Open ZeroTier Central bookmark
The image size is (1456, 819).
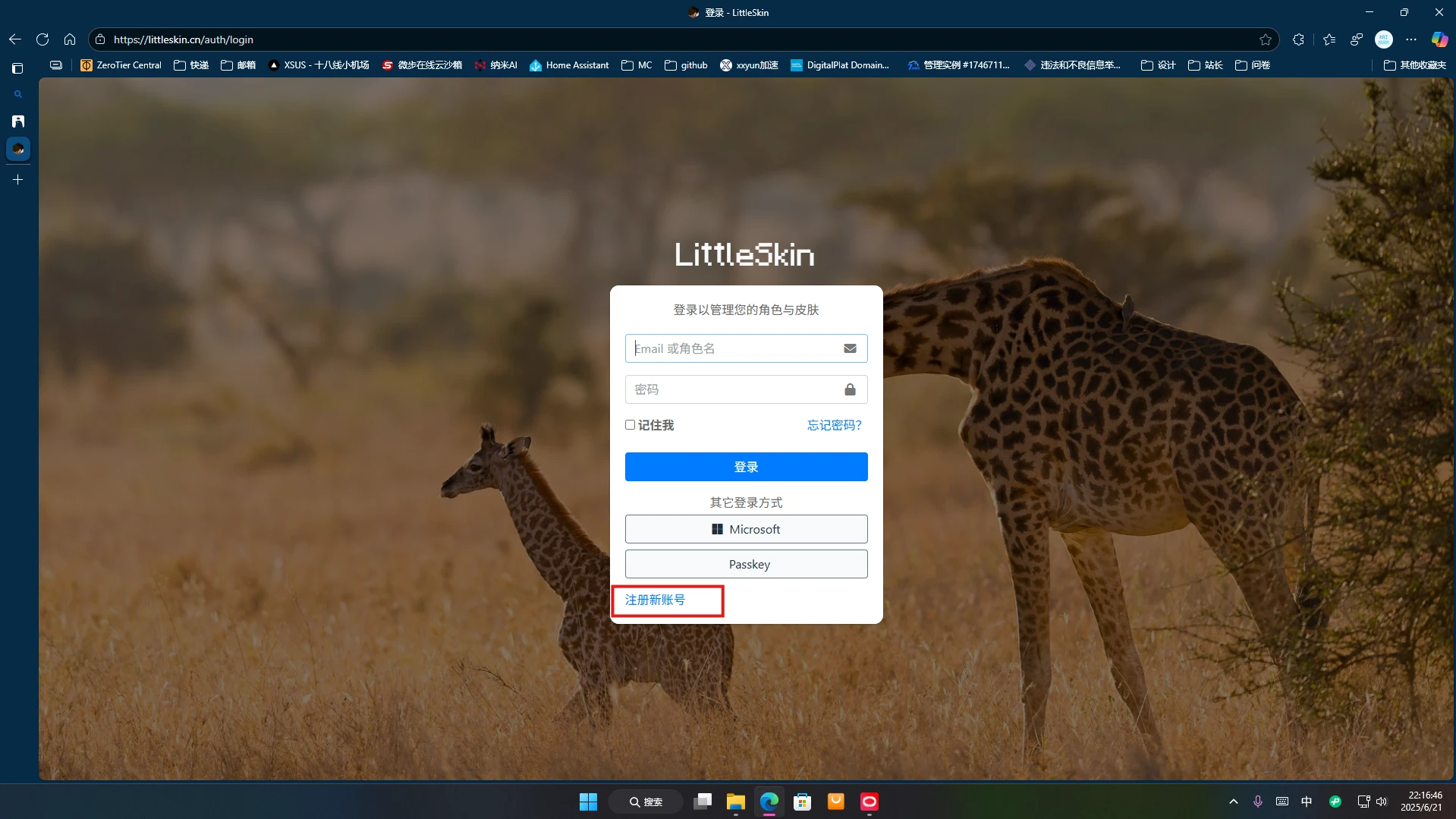pos(121,65)
